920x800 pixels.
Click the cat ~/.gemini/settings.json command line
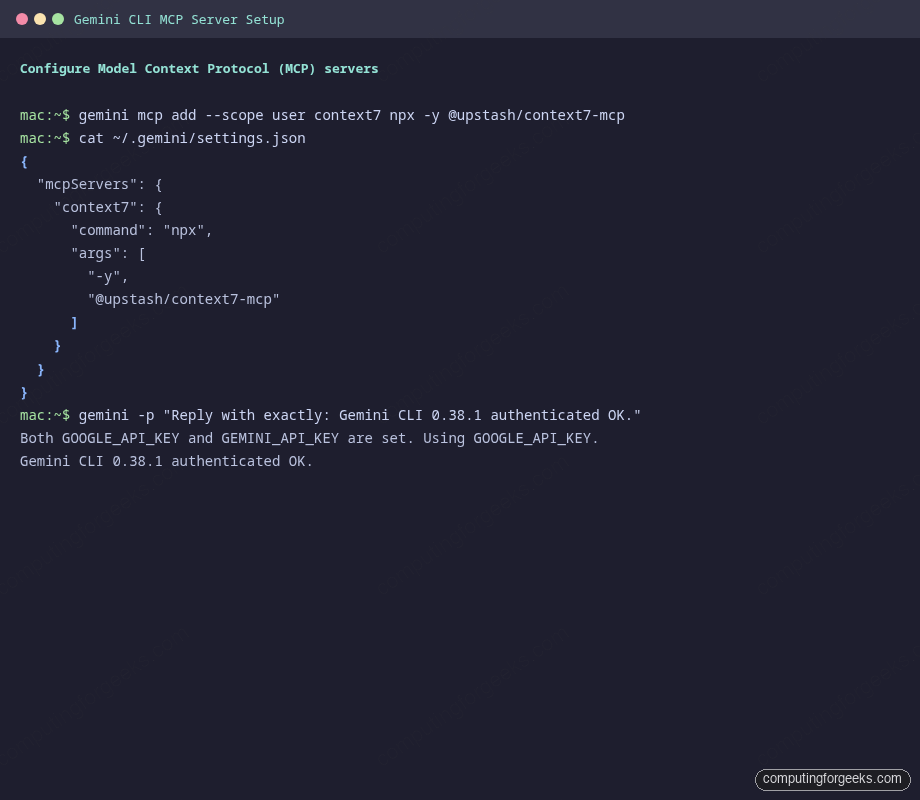tap(192, 138)
